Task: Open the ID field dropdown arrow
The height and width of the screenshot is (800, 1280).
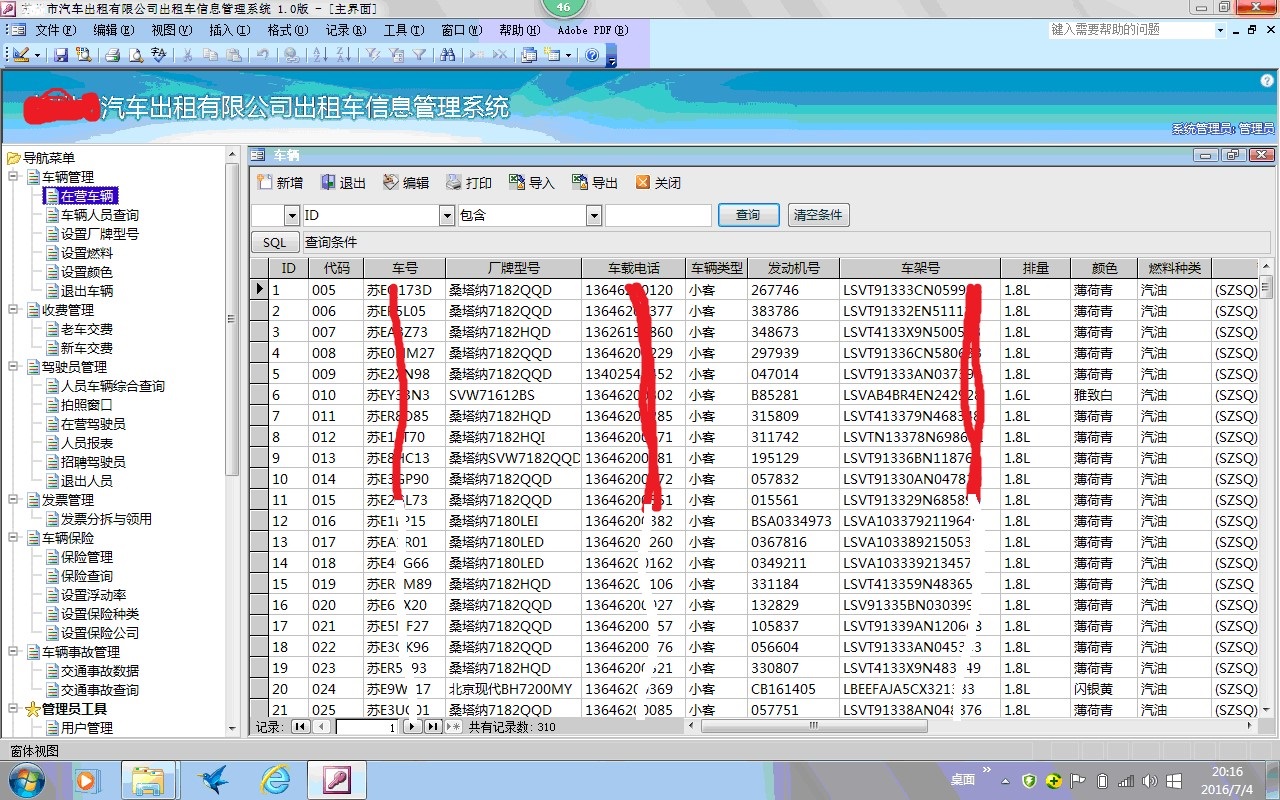Action: click(447, 215)
